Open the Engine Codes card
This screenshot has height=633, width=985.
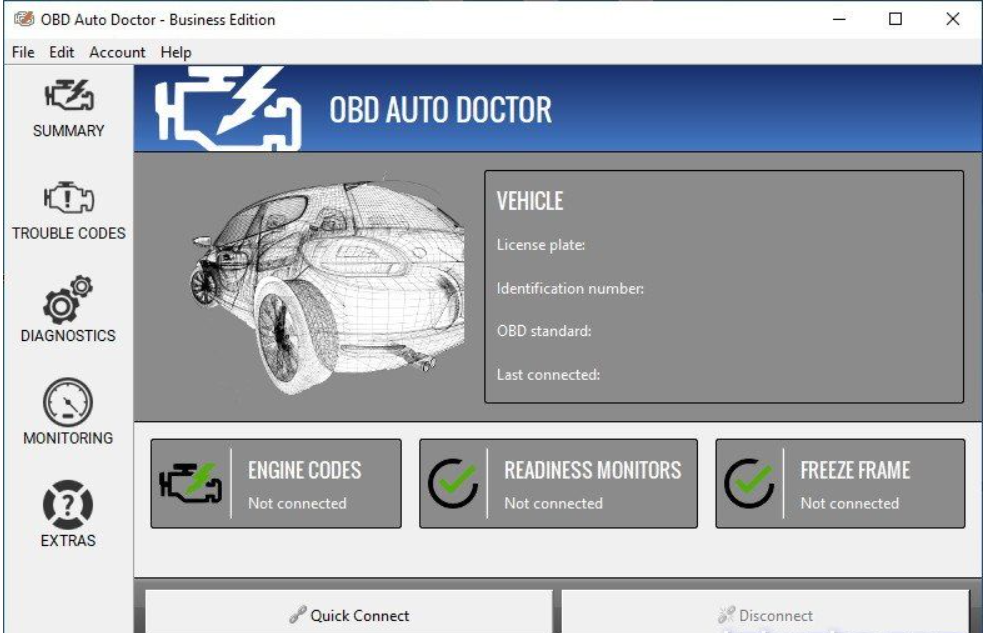(x=276, y=483)
